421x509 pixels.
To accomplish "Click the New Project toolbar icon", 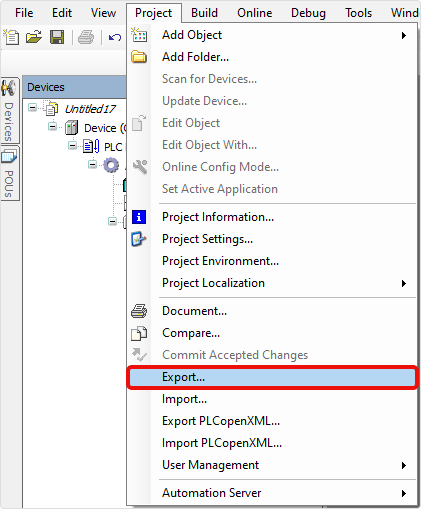I will click(x=11, y=37).
